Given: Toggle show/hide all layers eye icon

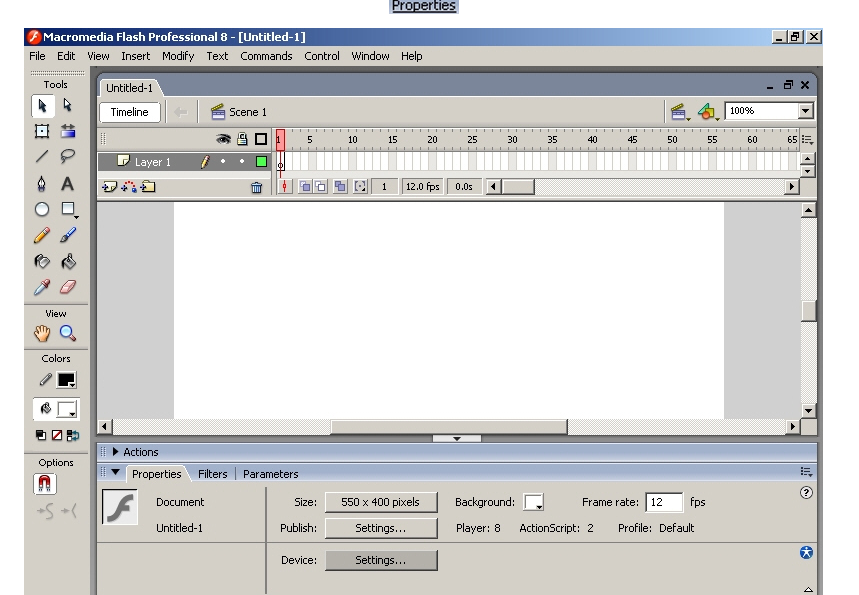Looking at the screenshot, I should tap(223, 139).
